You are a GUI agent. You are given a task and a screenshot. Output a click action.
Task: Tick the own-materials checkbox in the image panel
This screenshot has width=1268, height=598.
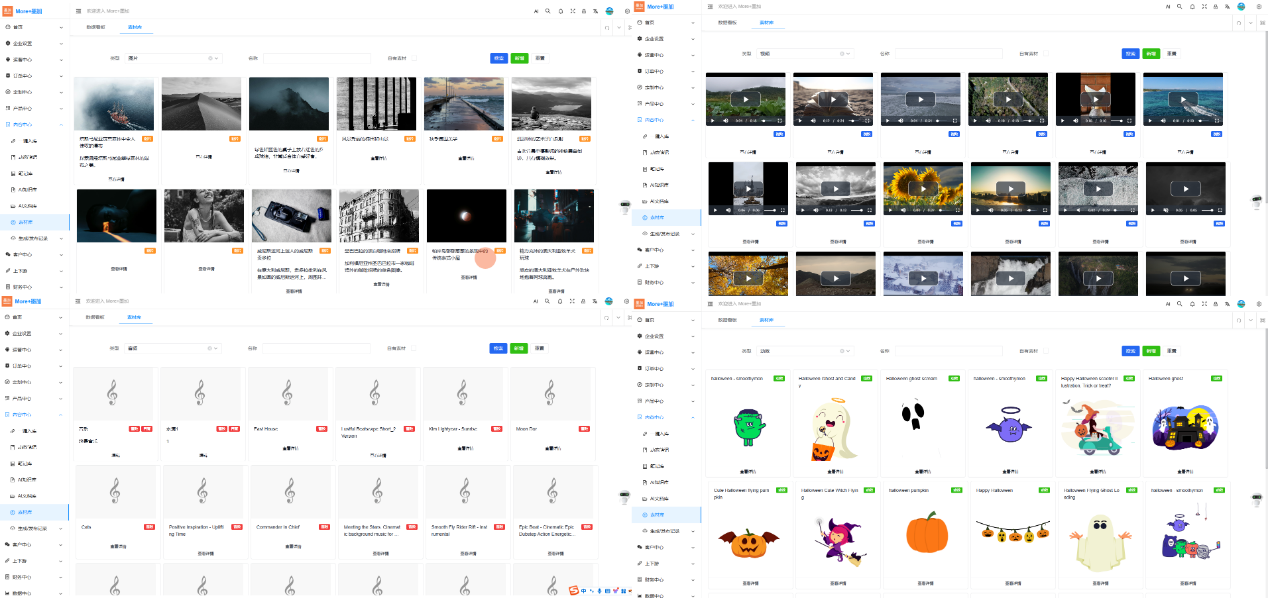coord(415,58)
